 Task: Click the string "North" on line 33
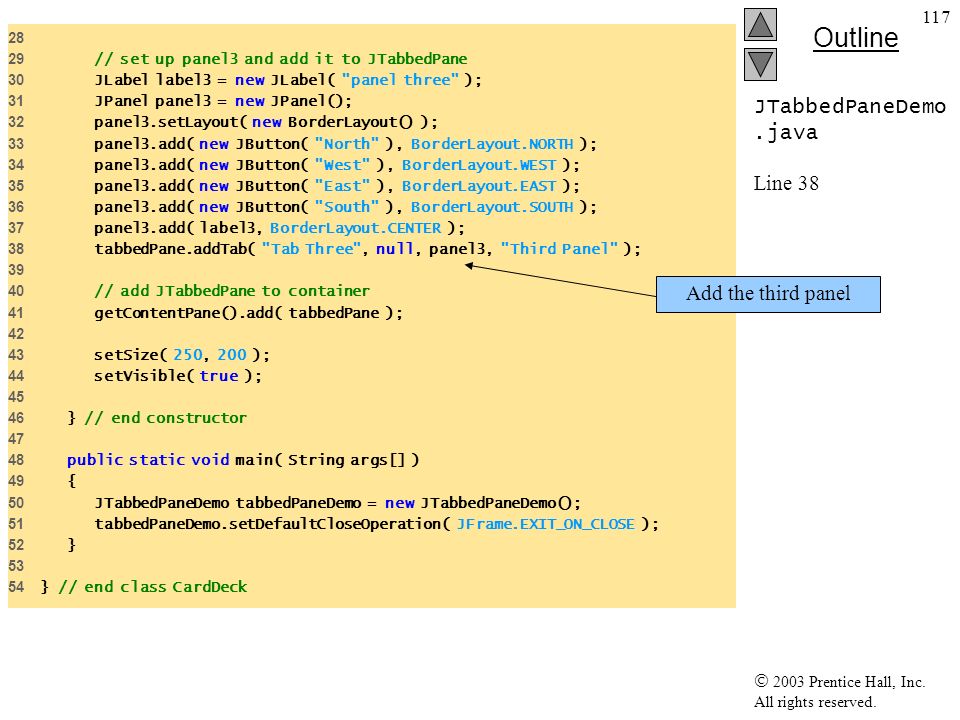347,144
